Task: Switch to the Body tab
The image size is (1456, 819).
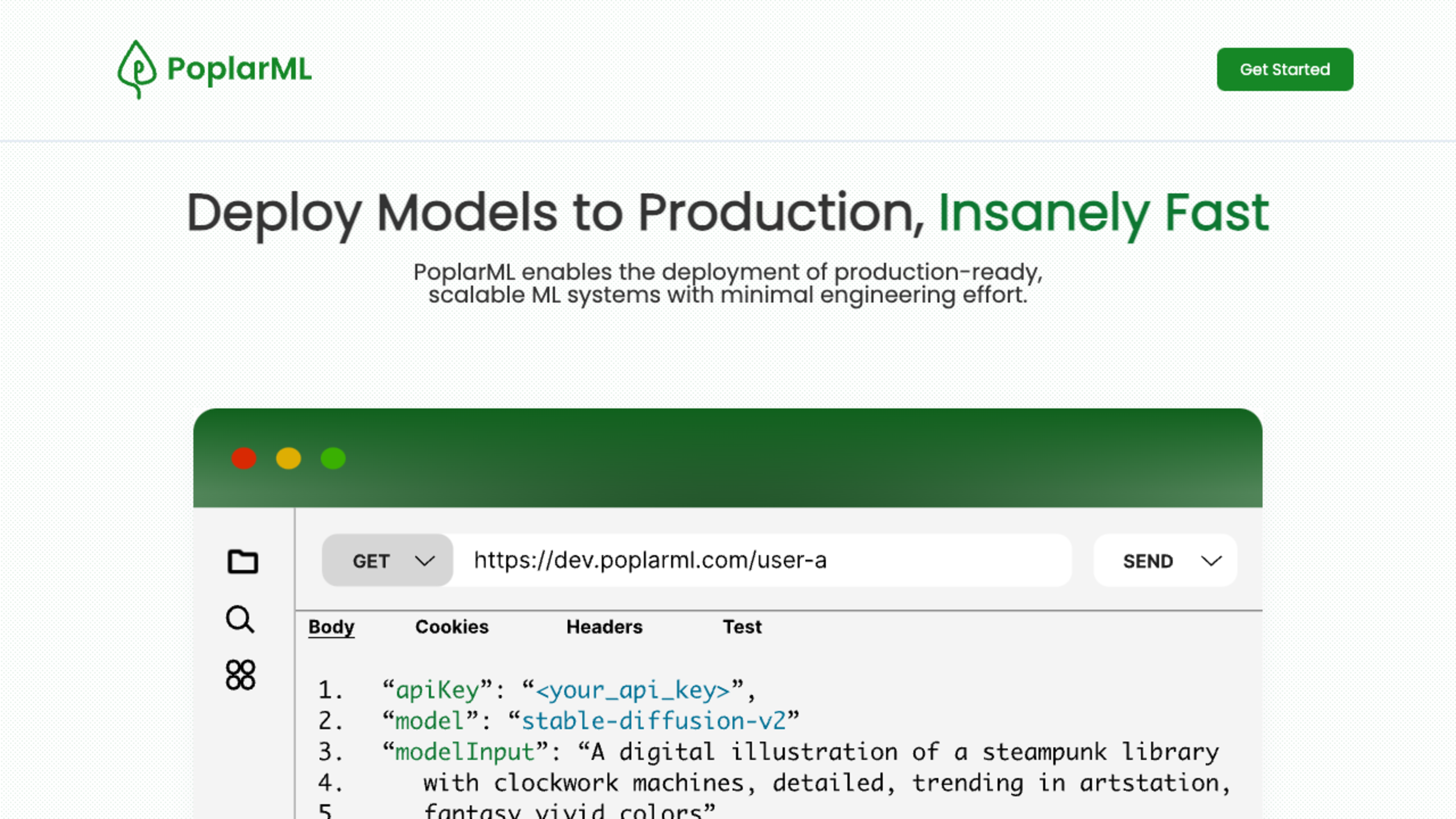Action: pyautogui.click(x=331, y=627)
